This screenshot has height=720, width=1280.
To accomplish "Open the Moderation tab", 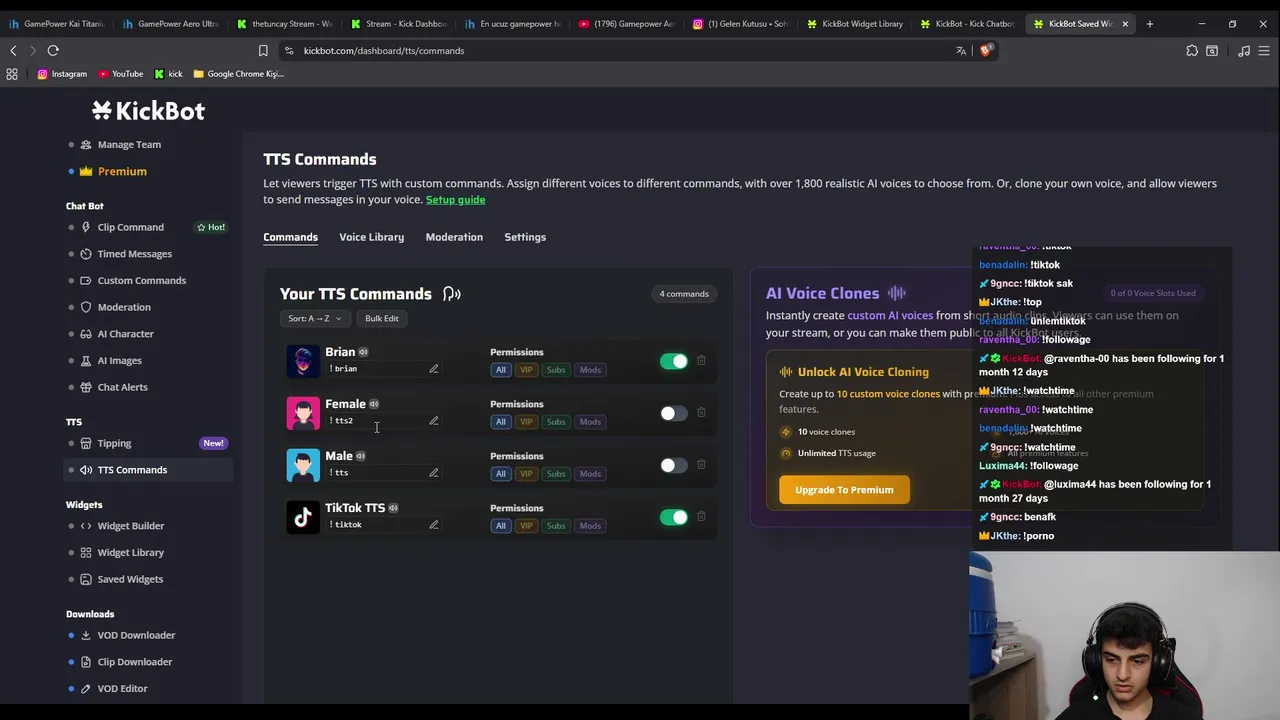I will tap(454, 237).
